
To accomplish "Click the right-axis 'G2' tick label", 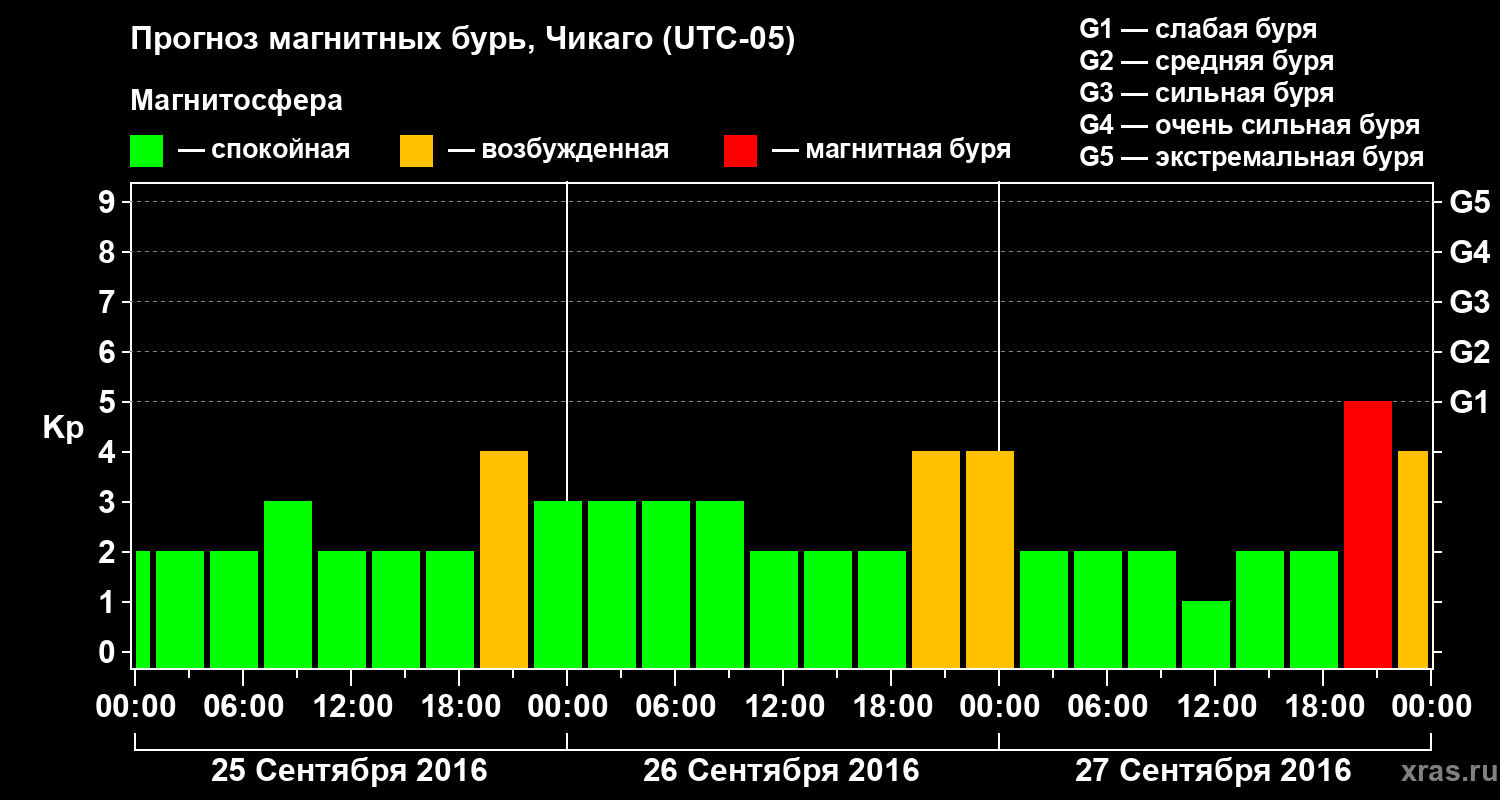I will point(1469,352).
